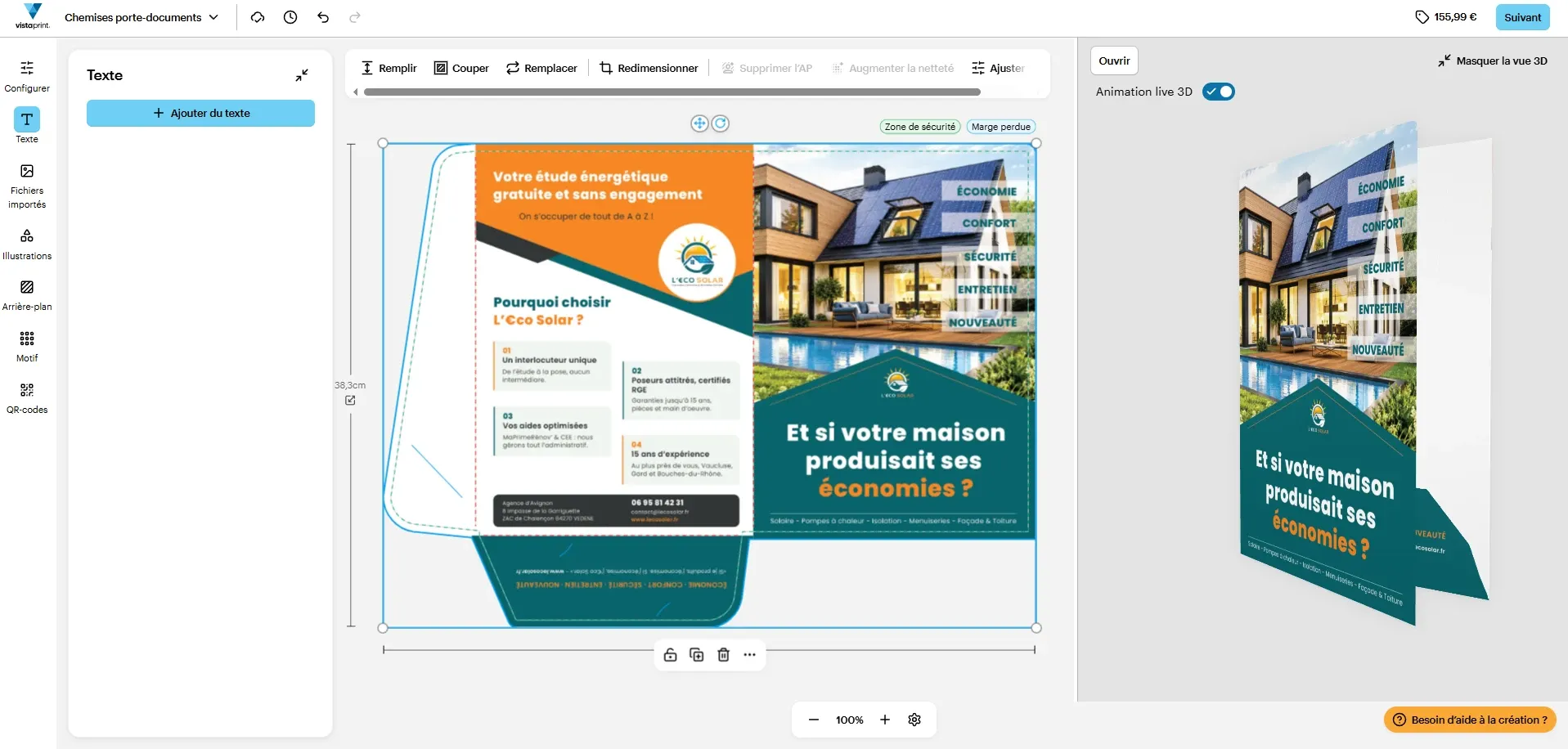This screenshot has height=749, width=1568.
Task: Duplicate the selected image
Action: pyautogui.click(x=697, y=655)
